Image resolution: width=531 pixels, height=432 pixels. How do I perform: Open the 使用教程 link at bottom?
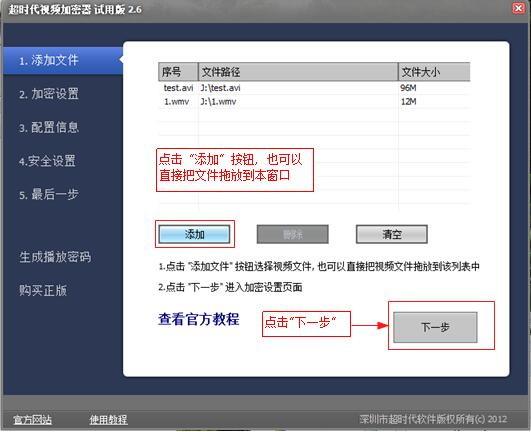[108, 420]
